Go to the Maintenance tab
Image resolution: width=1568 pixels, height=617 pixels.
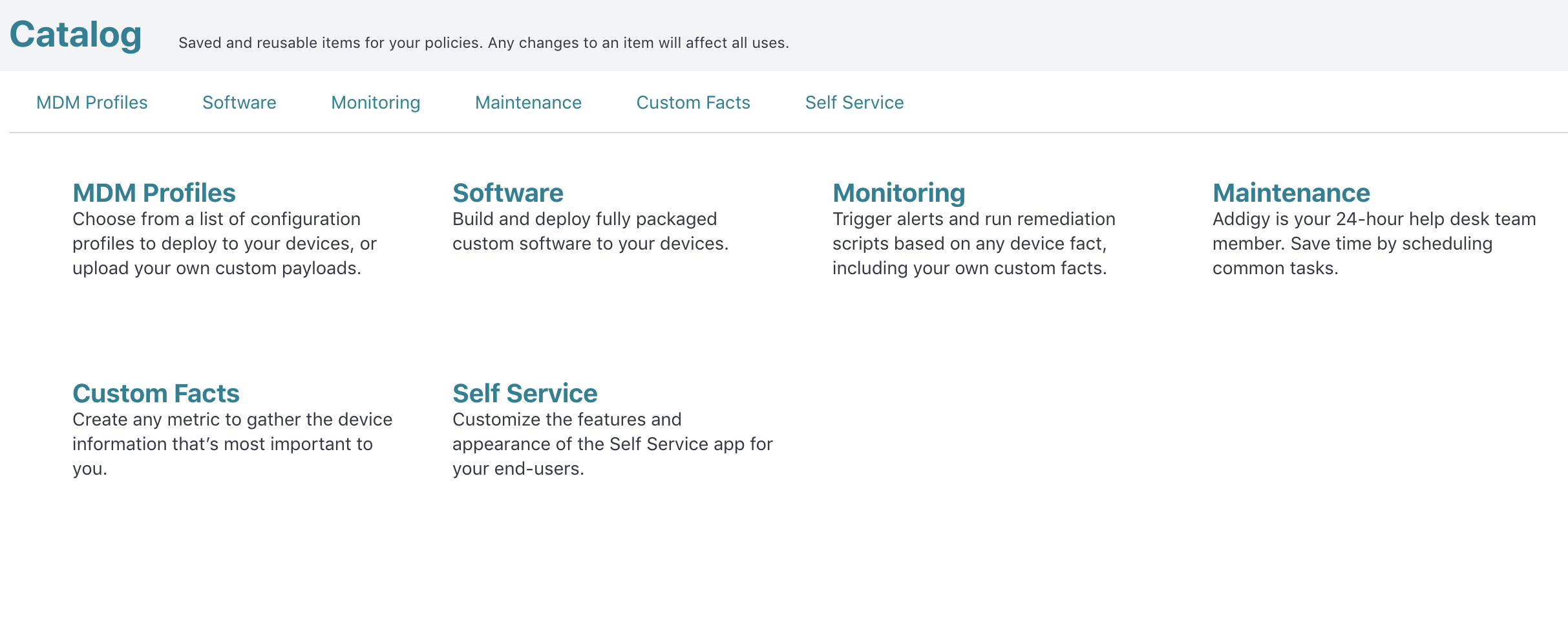point(528,102)
